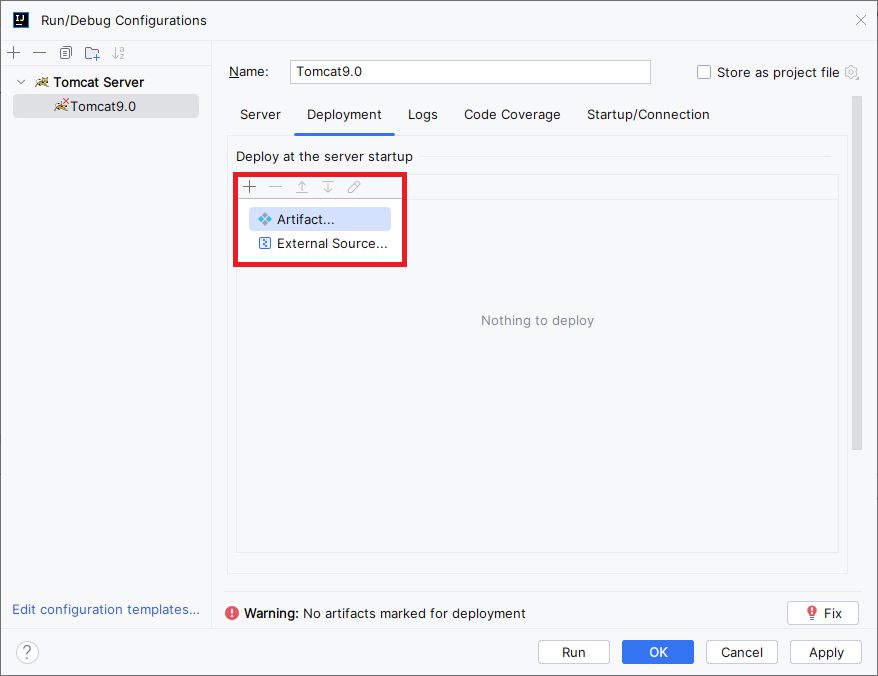
Task: Add a new run configuration in sidebar
Action: (x=14, y=53)
